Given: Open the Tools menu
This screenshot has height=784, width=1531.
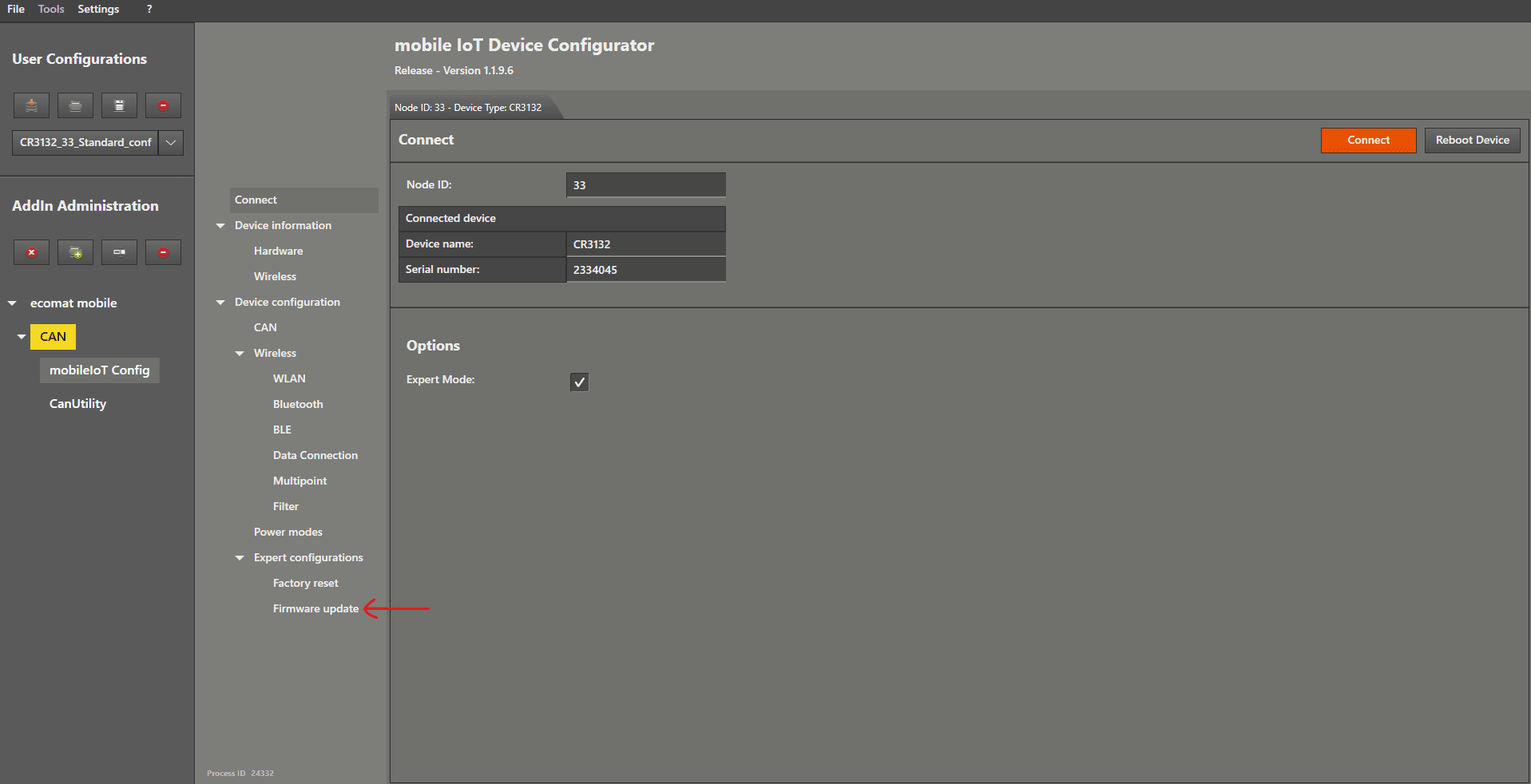Looking at the screenshot, I should [x=51, y=9].
